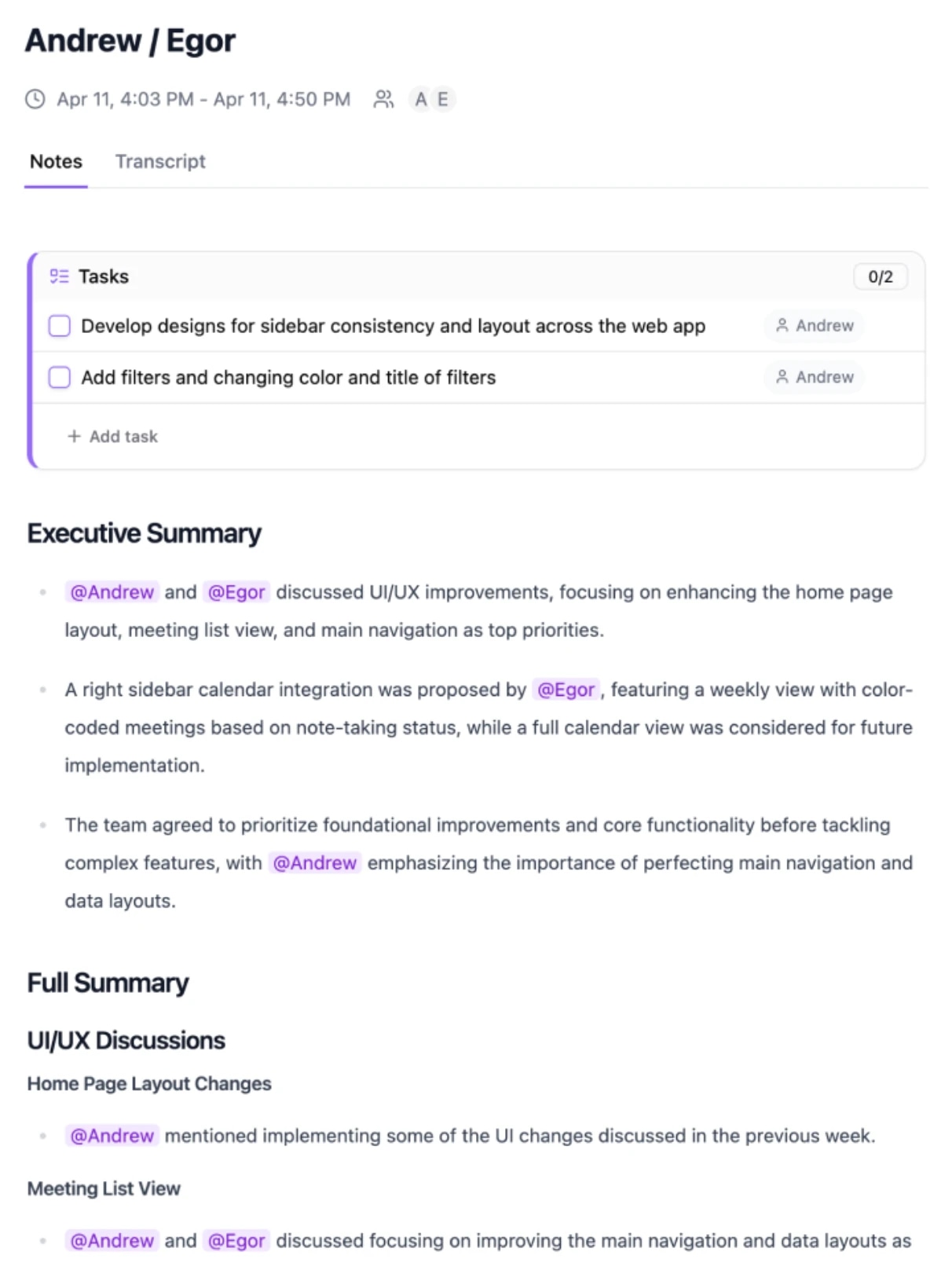Click the participants people icon
The height and width of the screenshot is (1263, 952).
(383, 99)
